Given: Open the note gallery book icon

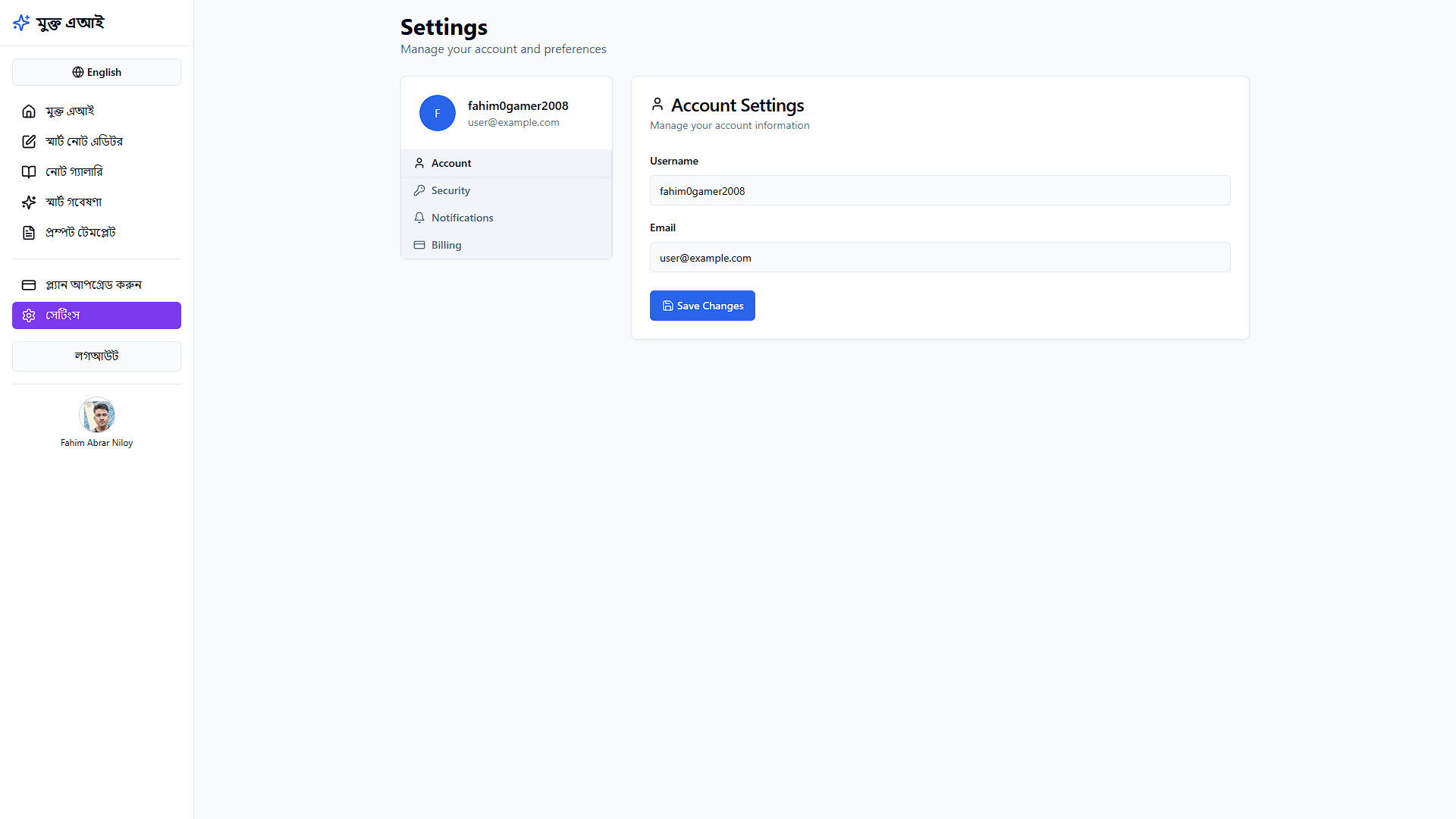Looking at the screenshot, I should pyautogui.click(x=29, y=172).
